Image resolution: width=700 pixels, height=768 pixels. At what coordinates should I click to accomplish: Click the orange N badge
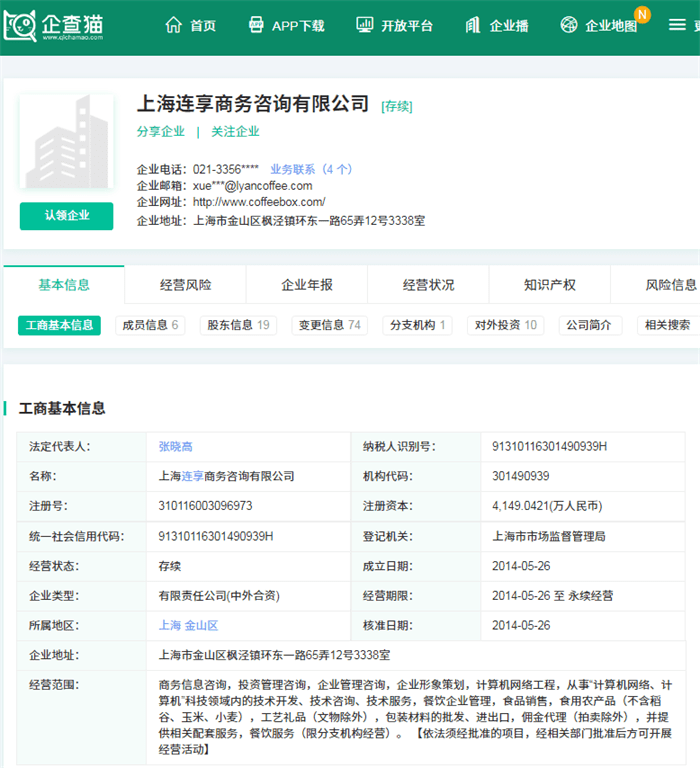pos(642,15)
